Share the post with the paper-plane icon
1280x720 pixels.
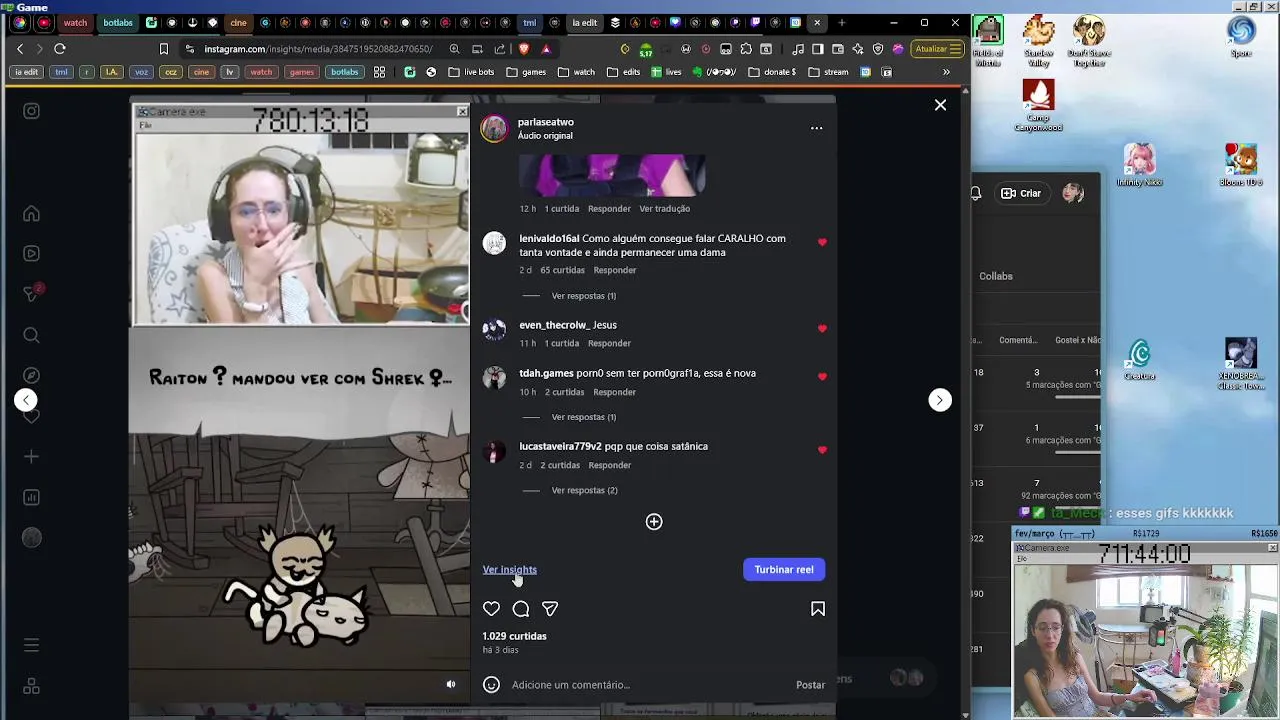coord(550,608)
